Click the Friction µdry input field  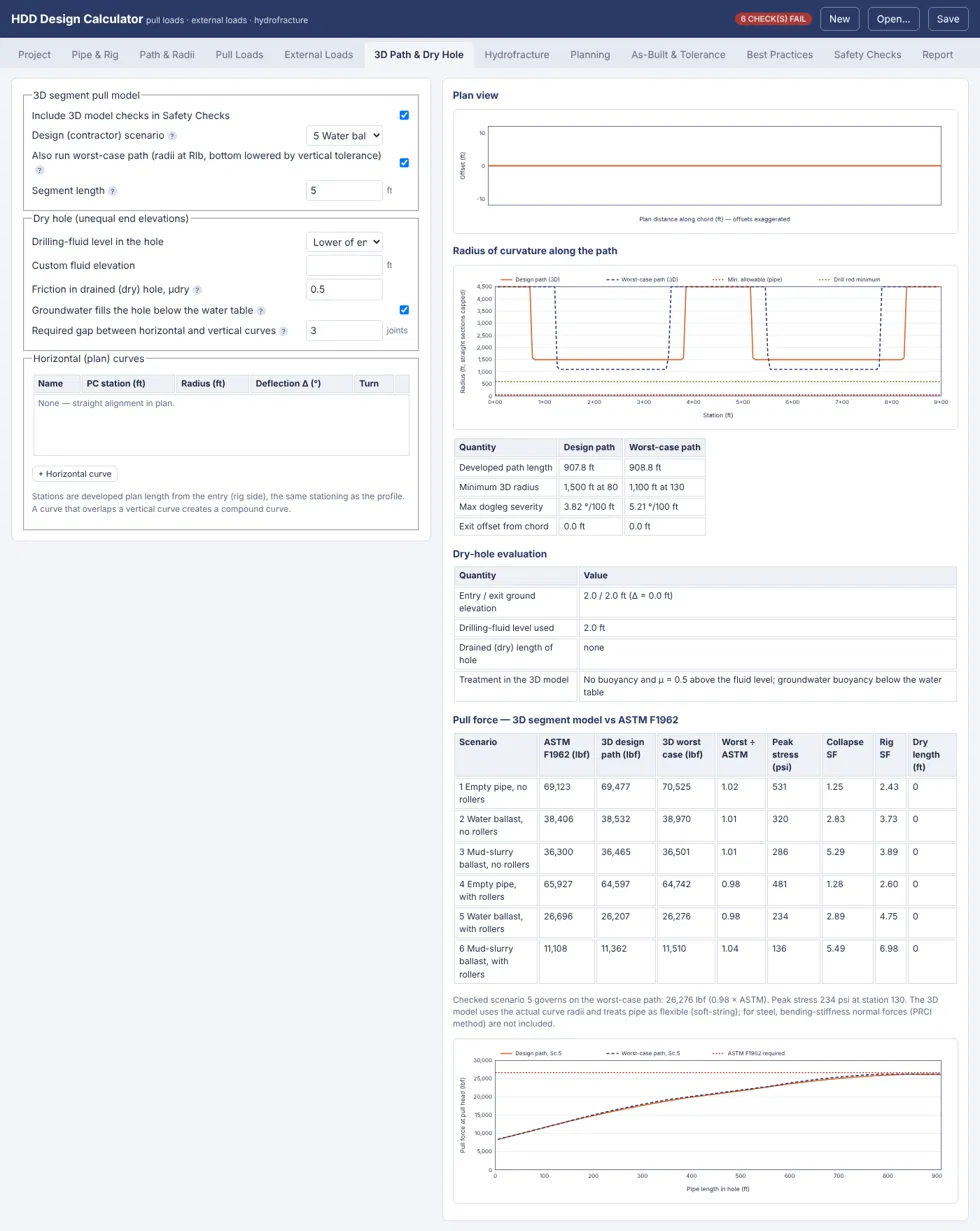[344, 289]
